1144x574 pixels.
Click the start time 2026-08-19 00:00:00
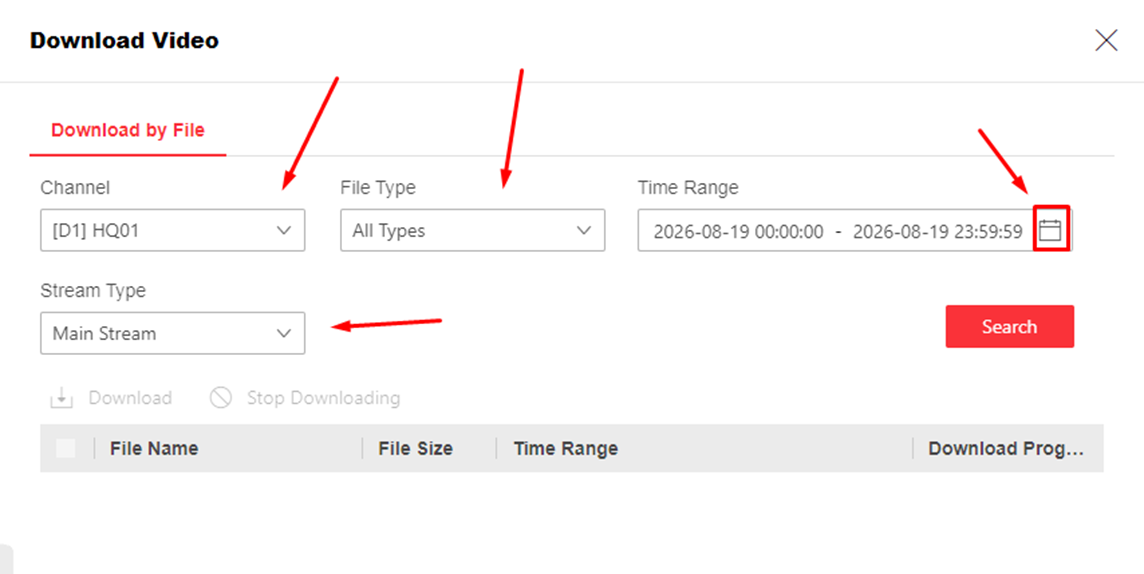pos(738,232)
